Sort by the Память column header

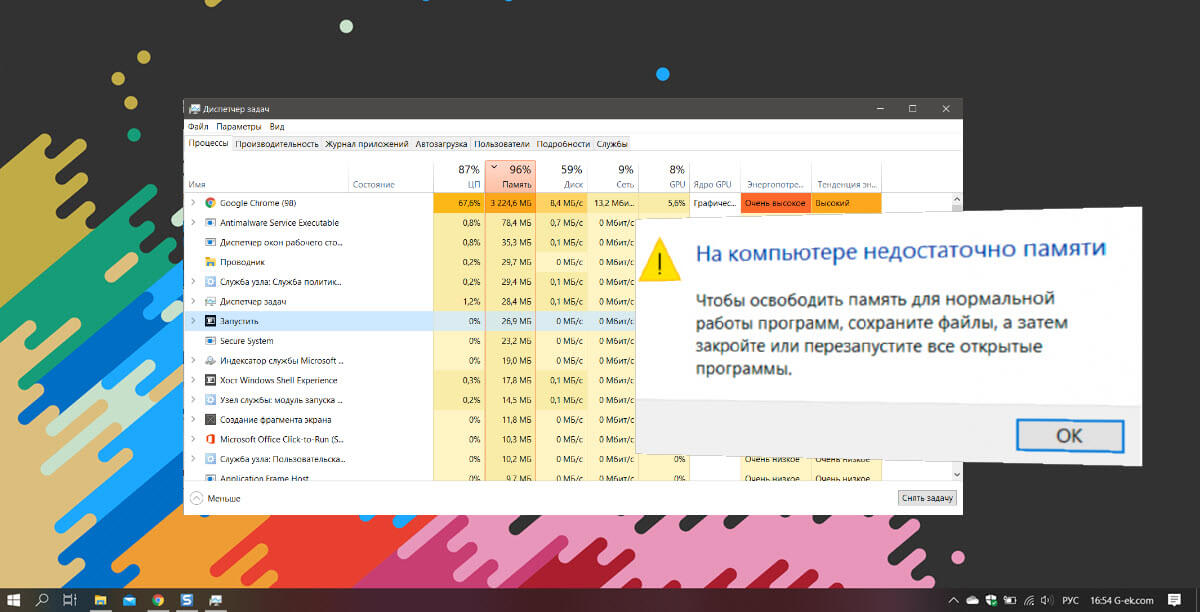510,176
